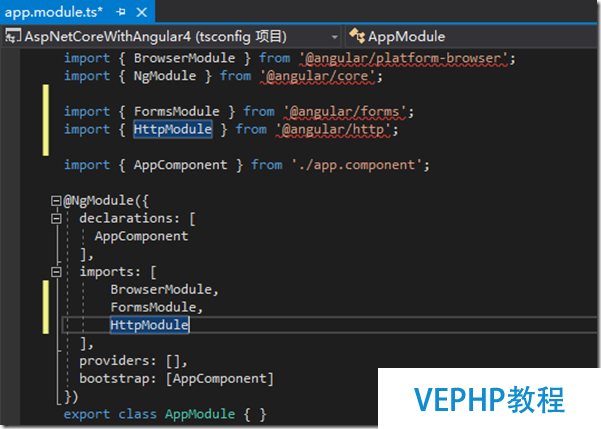Click highlighted 'HttpModule' in import statement
Screen dimensions: 601x429
(x=172, y=129)
